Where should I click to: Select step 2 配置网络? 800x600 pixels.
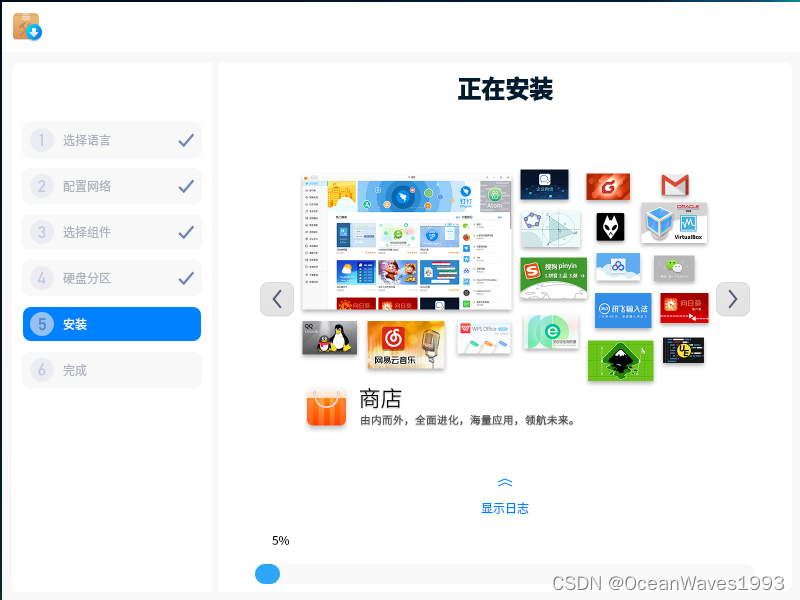(x=112, y=186)
